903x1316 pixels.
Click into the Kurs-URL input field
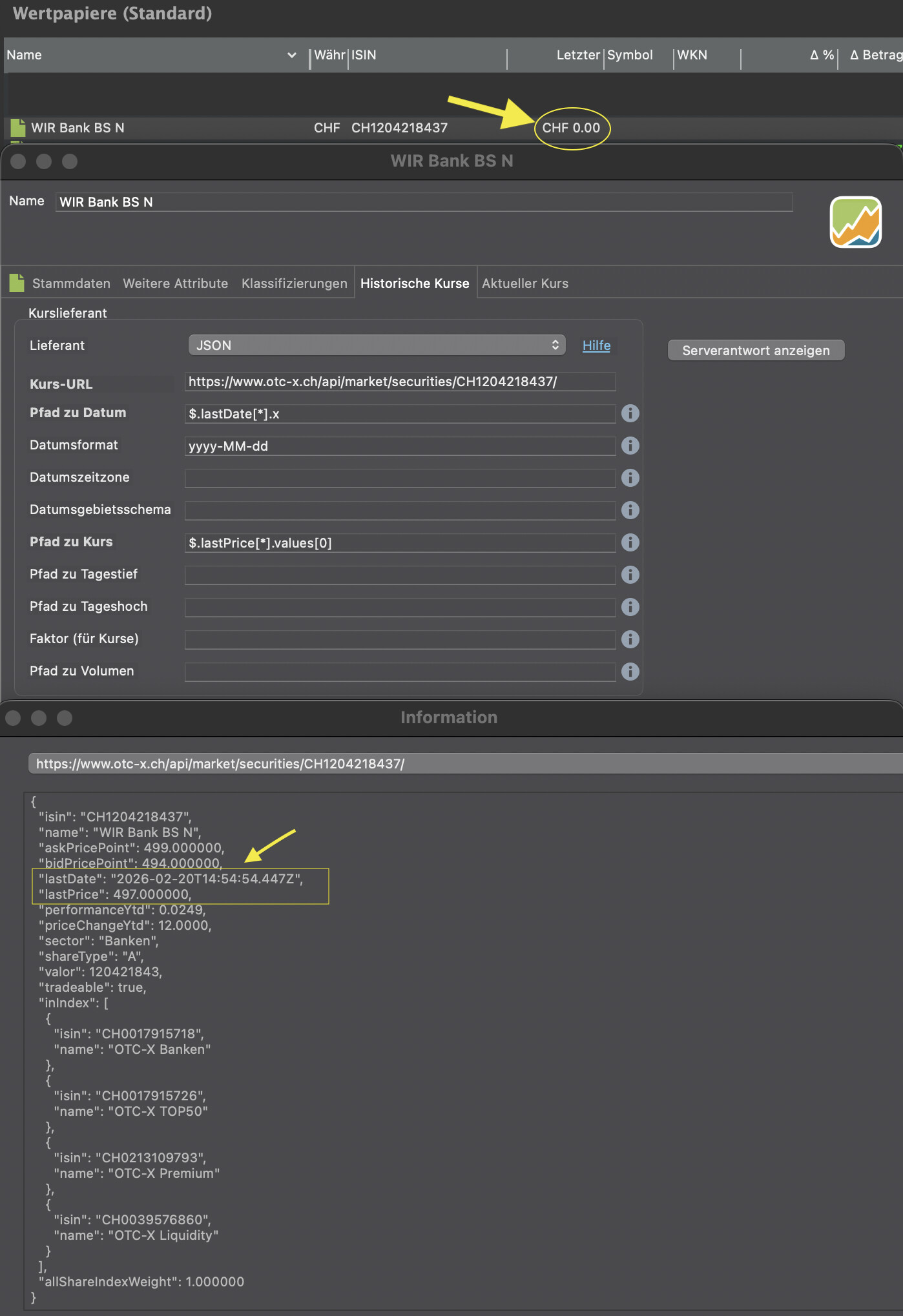pos(399,382)
